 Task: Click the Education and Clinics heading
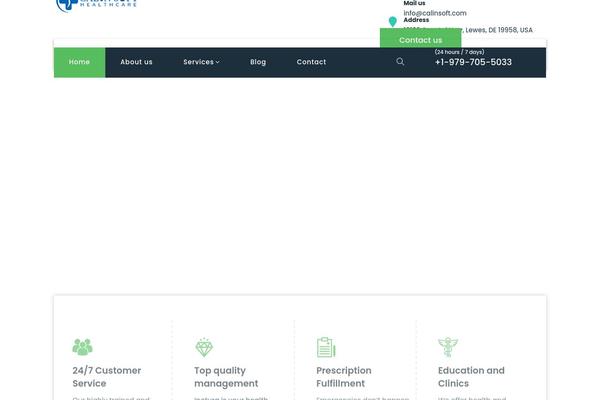(471, 377)
